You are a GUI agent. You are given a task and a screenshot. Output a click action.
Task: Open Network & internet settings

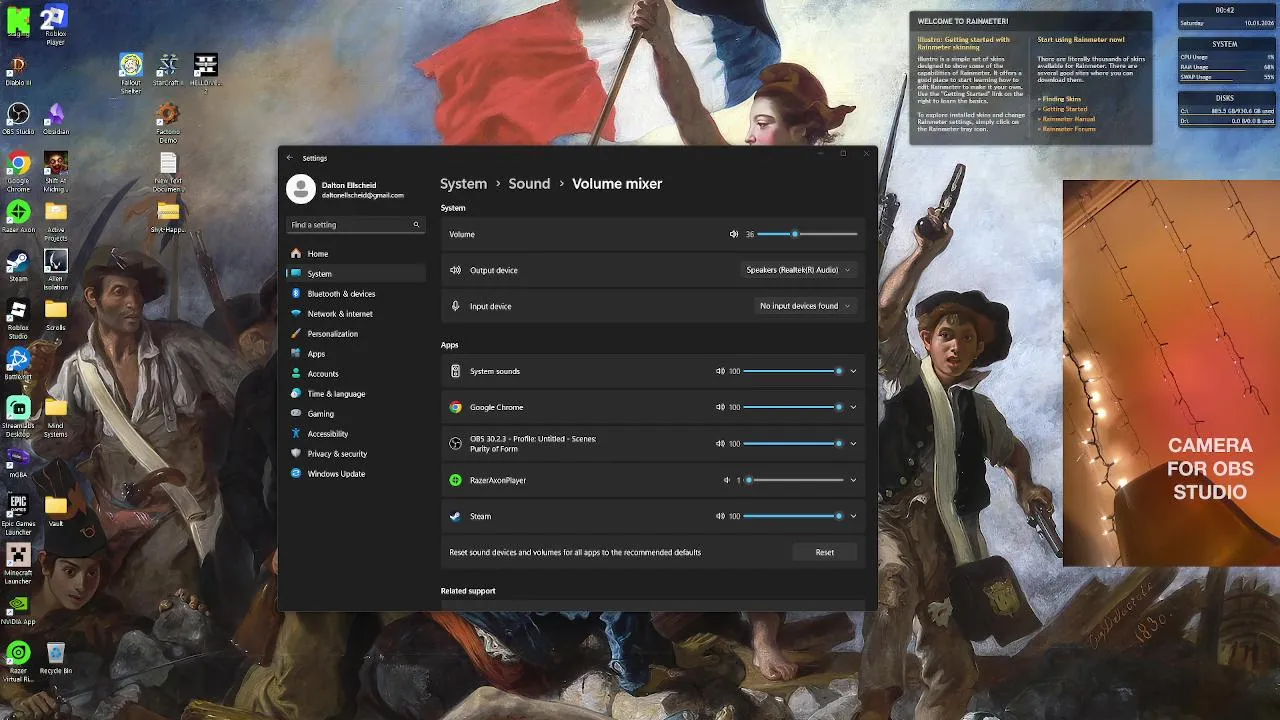(x=355, y=314)
